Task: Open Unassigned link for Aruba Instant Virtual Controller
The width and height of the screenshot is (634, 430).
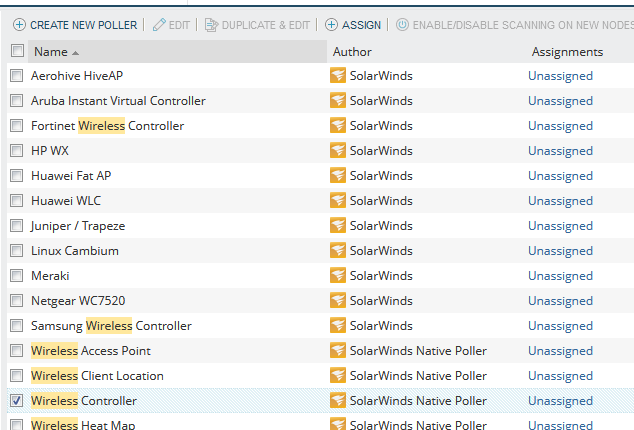Action: pos(560,101)
